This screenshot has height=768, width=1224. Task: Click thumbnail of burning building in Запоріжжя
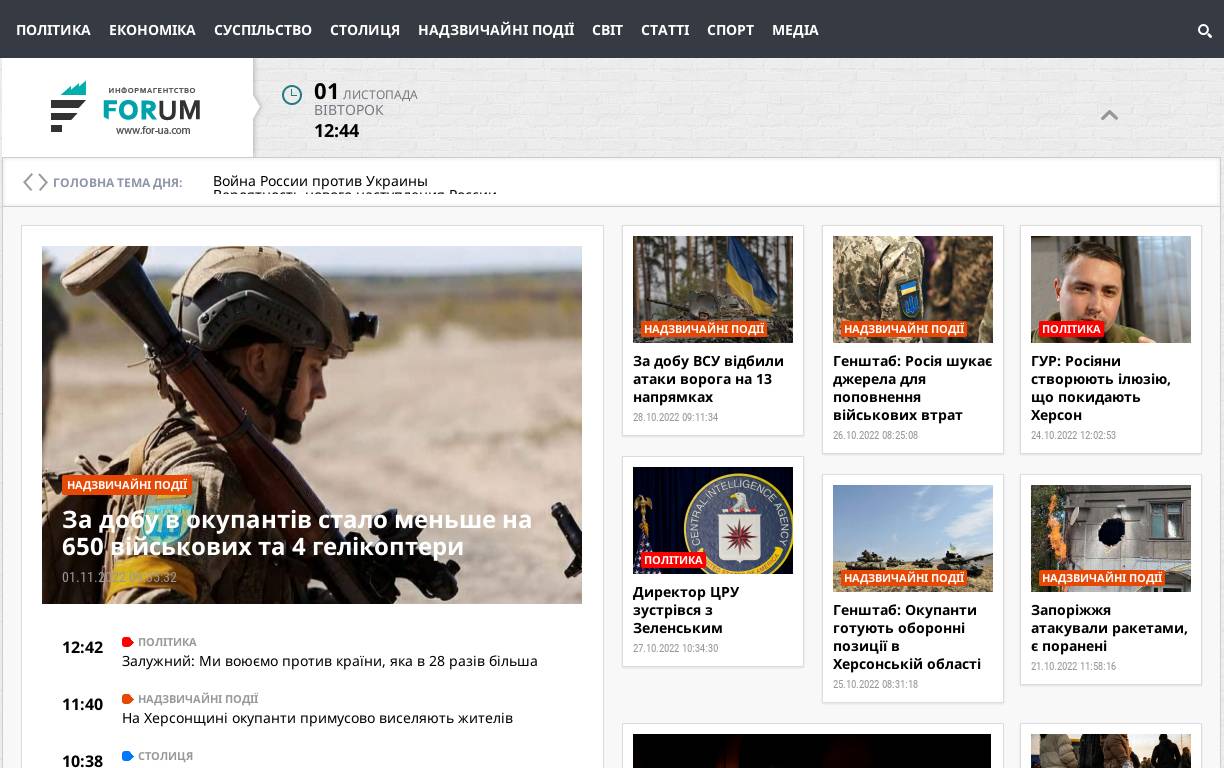1110,538
